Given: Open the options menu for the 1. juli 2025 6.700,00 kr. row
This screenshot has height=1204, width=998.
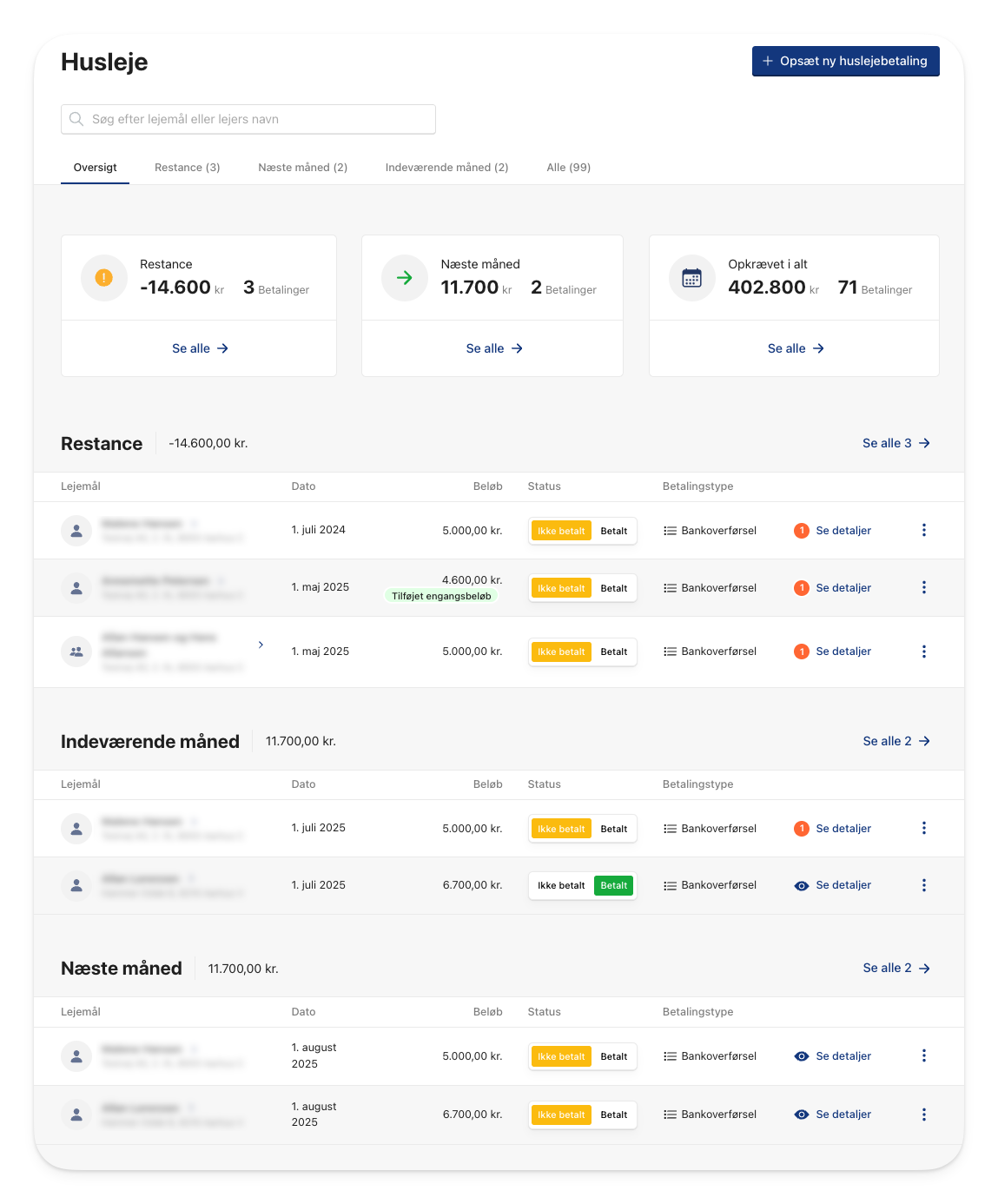Looking at the screenshot, I should pyautogui.click(x=923, y=885).
